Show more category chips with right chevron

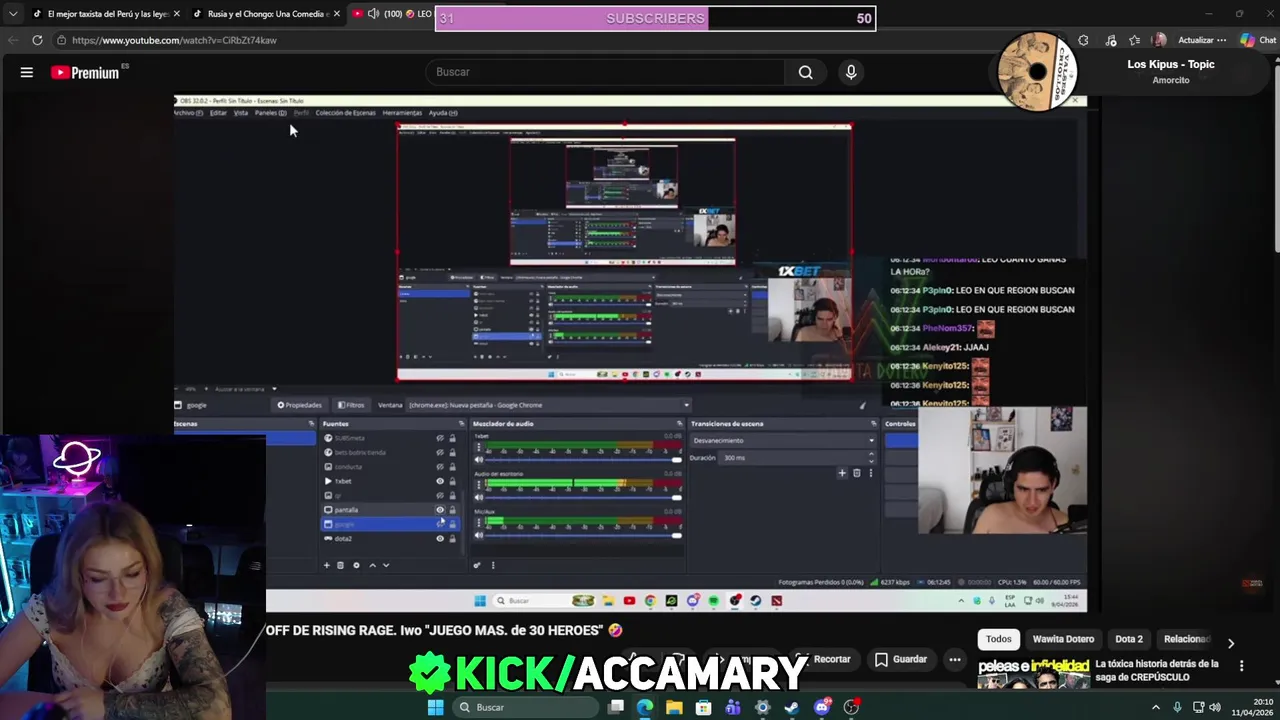click(1231, 643)
